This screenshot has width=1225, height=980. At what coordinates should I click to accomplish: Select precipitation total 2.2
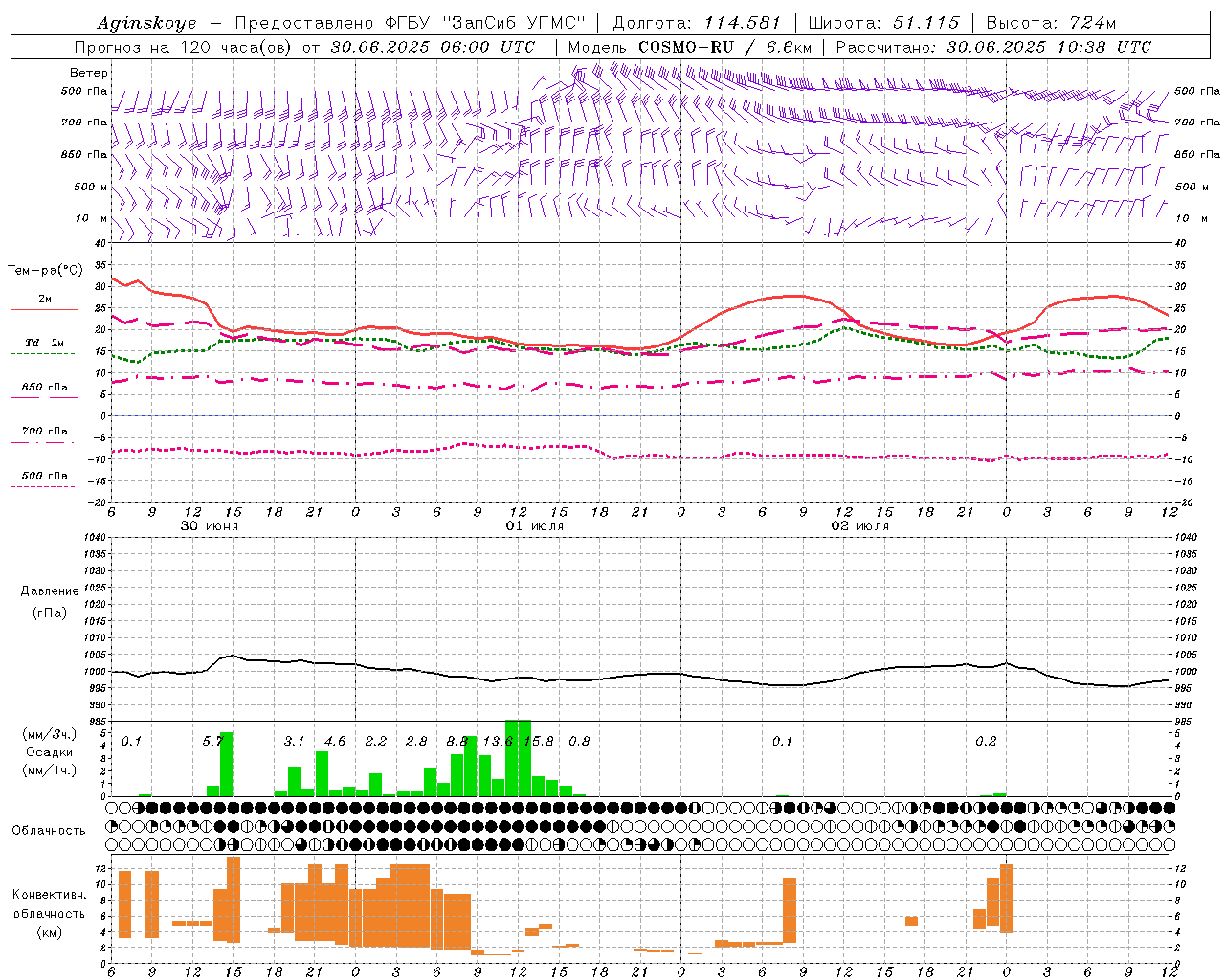pos(376,741)
